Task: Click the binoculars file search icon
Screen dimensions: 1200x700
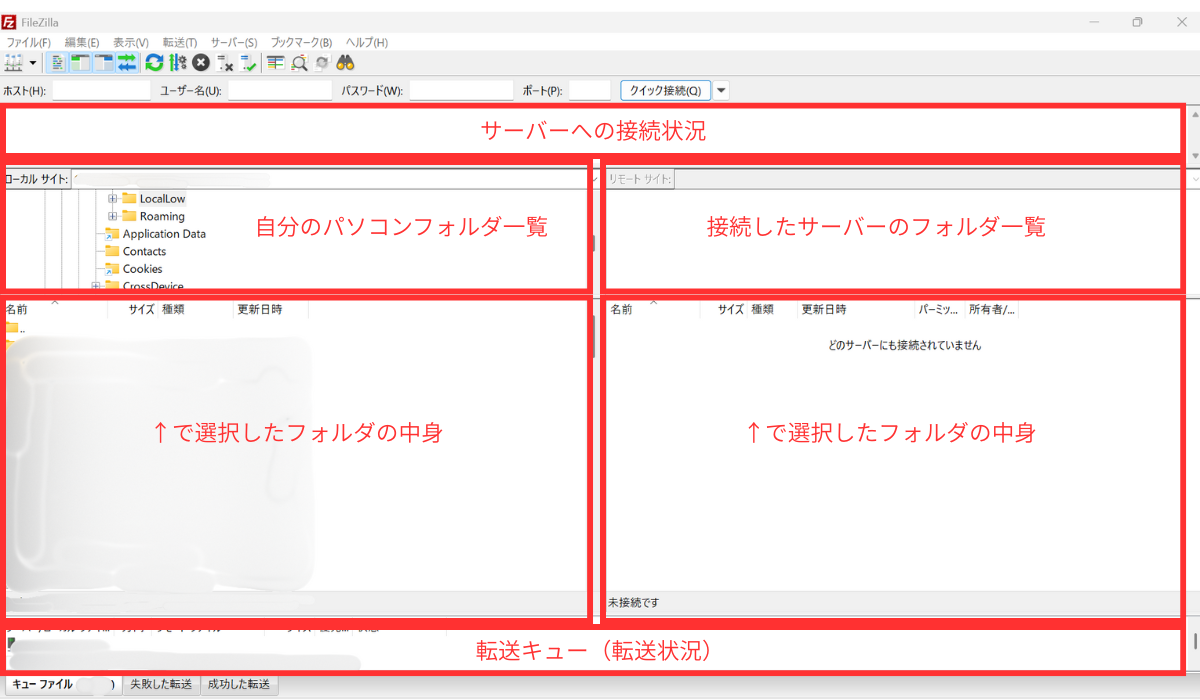Action: point(346,63)
